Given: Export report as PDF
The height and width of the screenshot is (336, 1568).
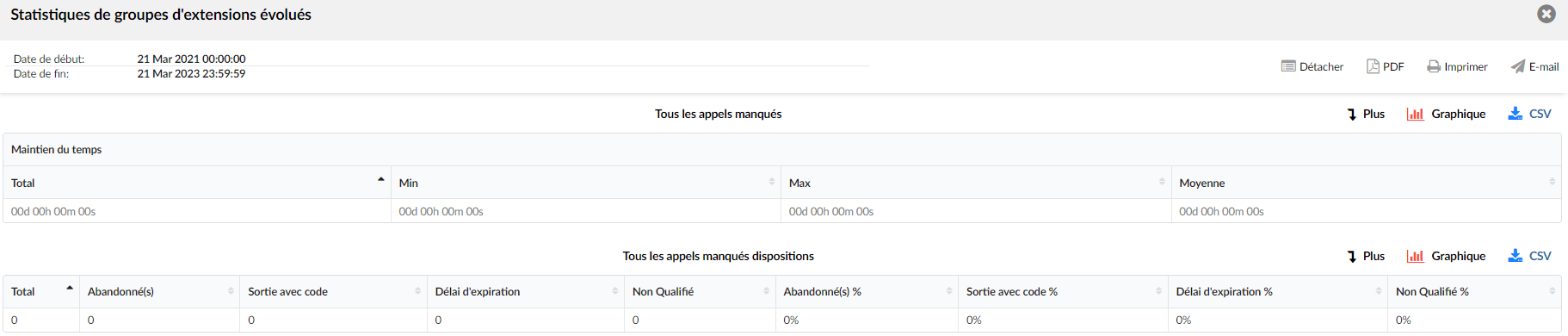Looking at the screenshot, I should pyautogui.click(x=1386, y=66).
